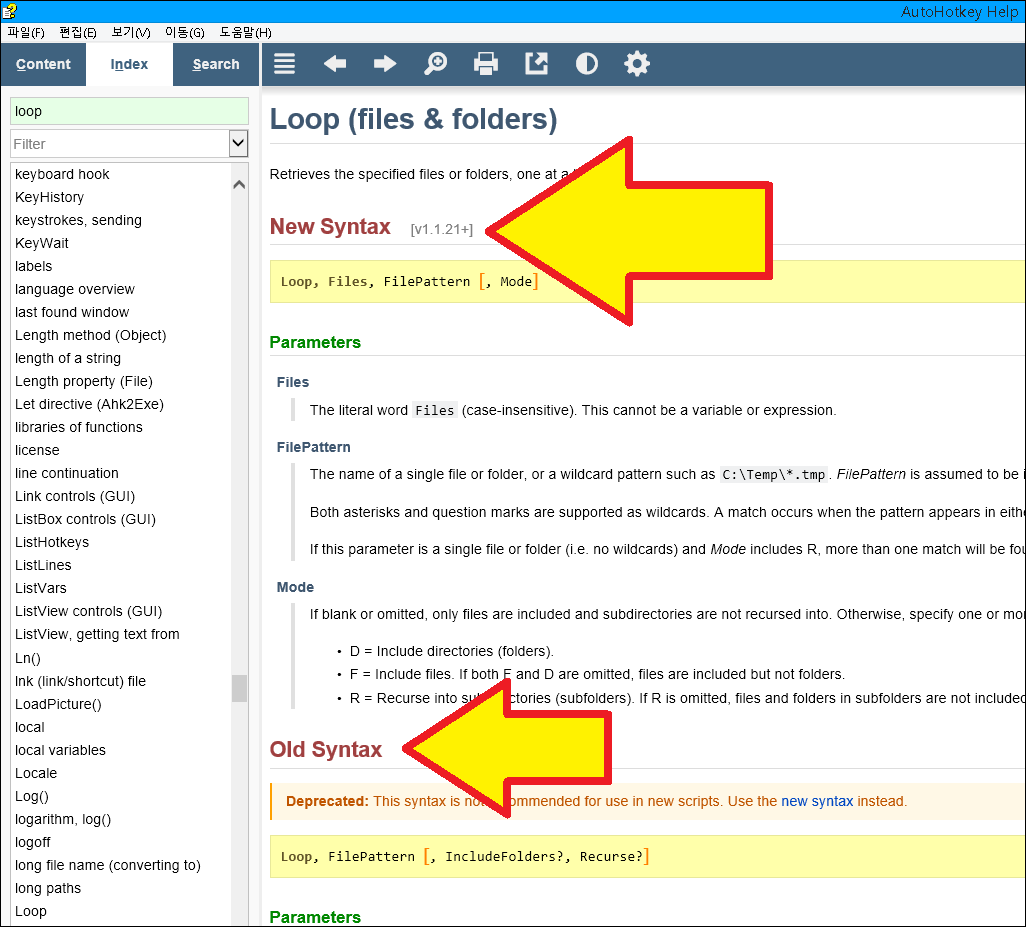Select 'KeyWait' index entry

pyautogui.click(x=41, y=243)
